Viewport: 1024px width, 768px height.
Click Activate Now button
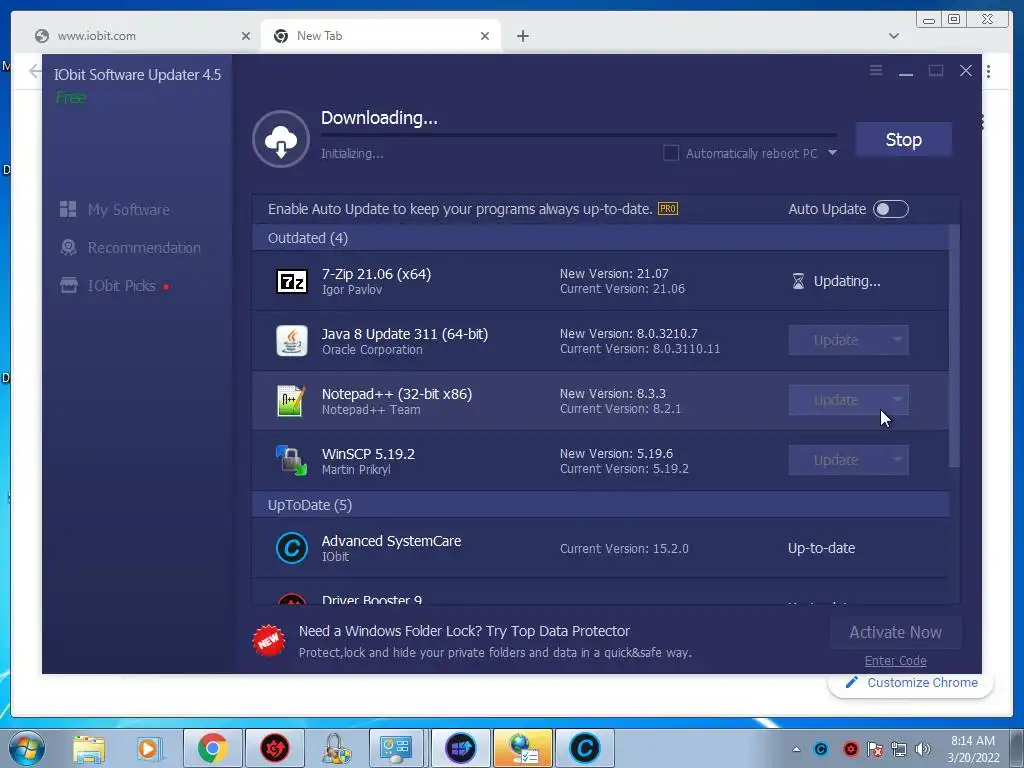click(895, 632)
